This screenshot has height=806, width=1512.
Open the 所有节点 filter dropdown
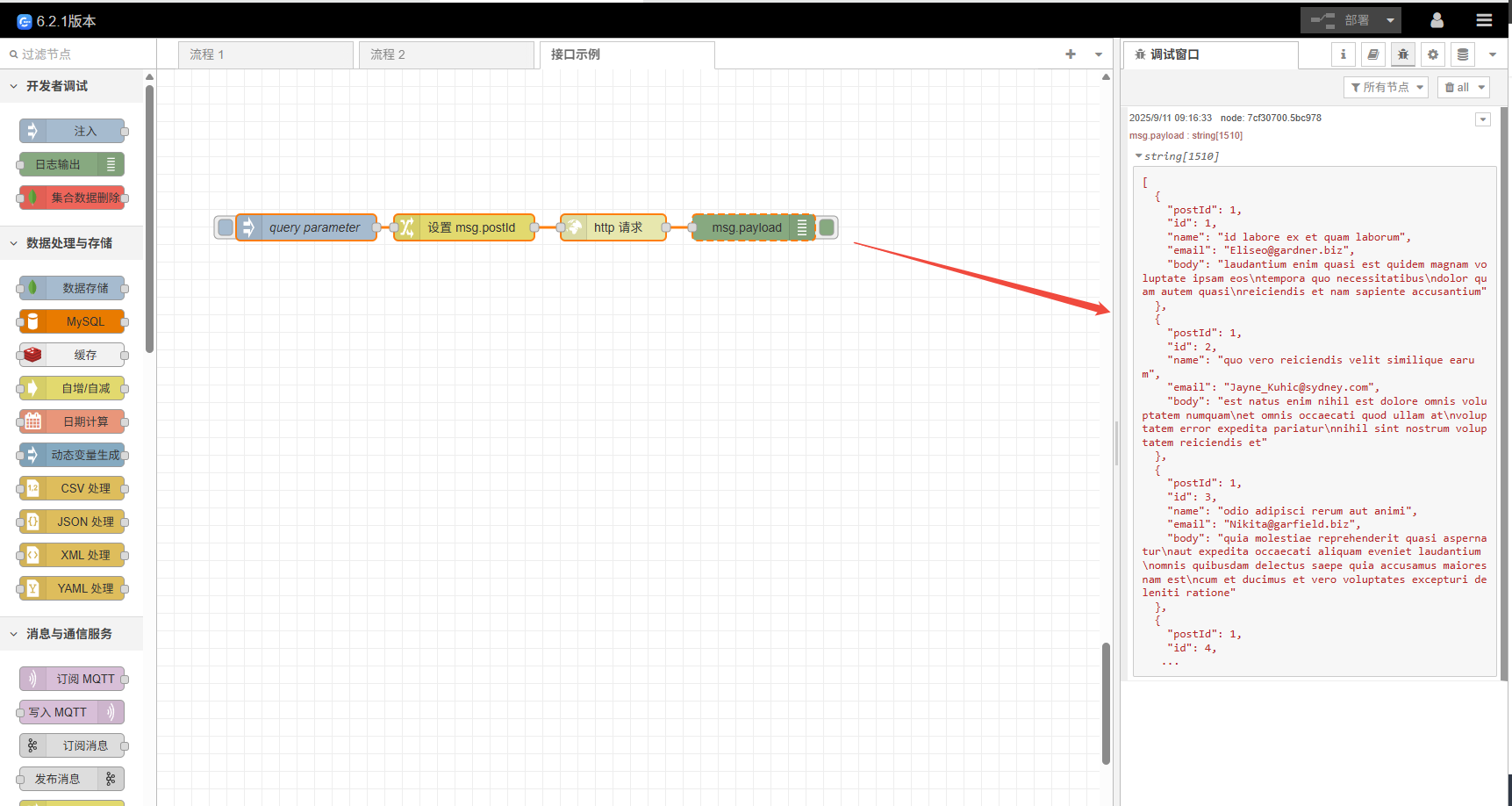coord(1386,87)
